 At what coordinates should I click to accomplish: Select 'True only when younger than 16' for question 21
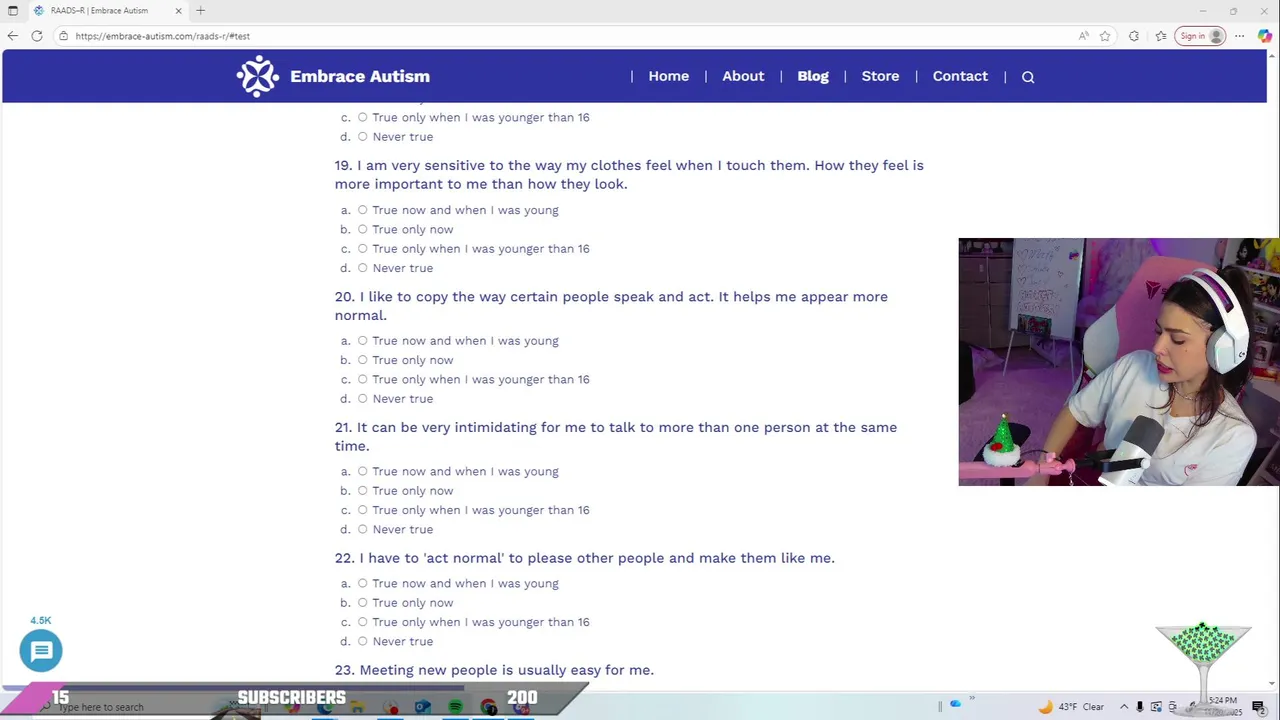click(x=363, y=510)
